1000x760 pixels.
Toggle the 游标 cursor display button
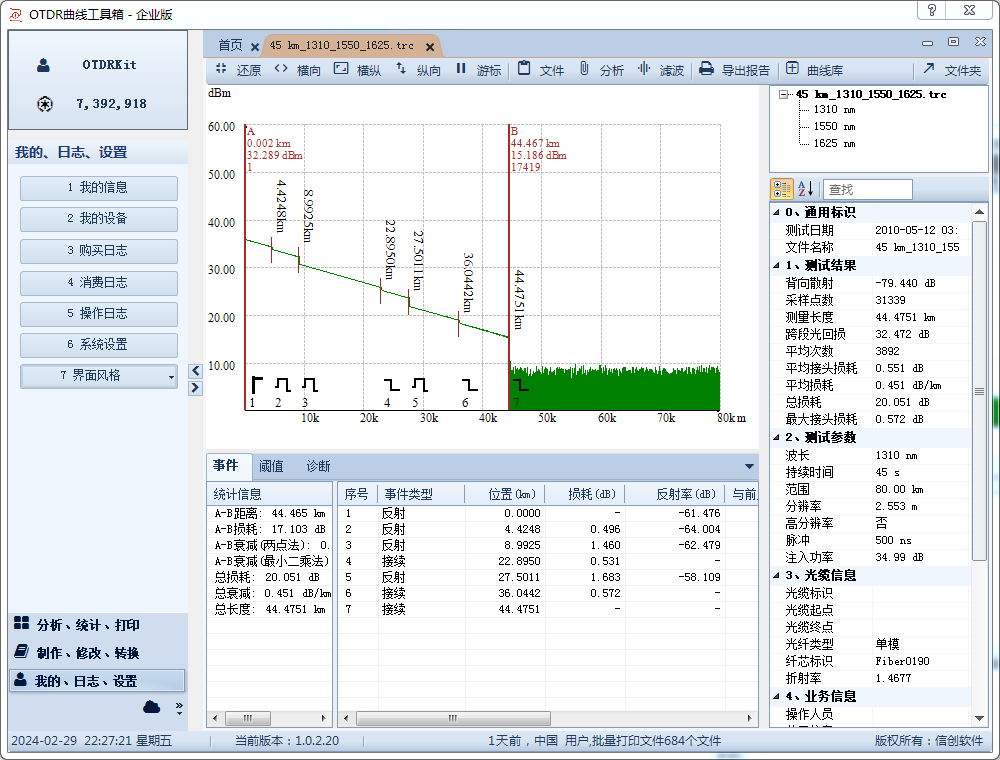pos(461,70)
